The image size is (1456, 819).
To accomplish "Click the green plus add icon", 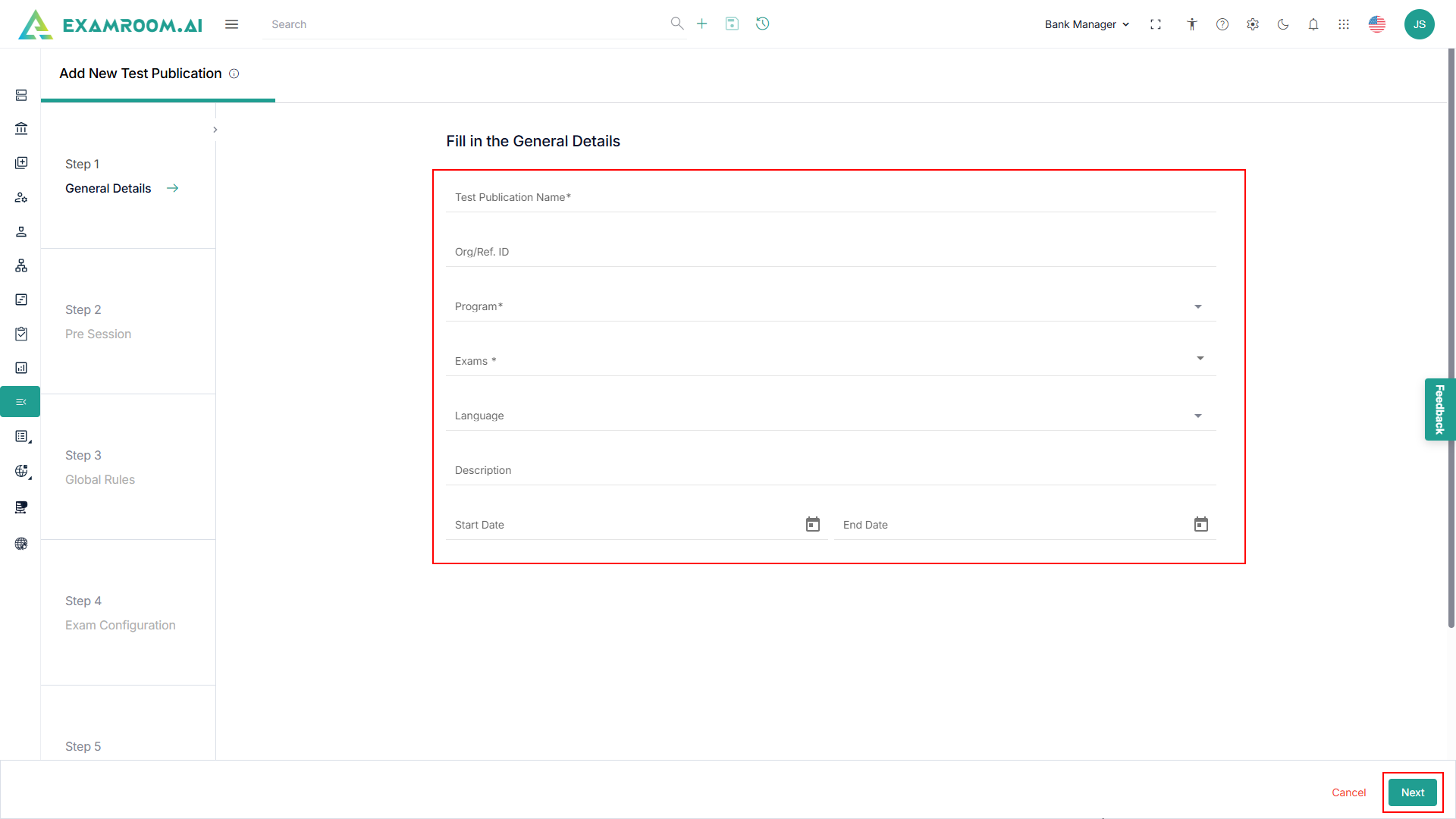I will pos(702,24).
